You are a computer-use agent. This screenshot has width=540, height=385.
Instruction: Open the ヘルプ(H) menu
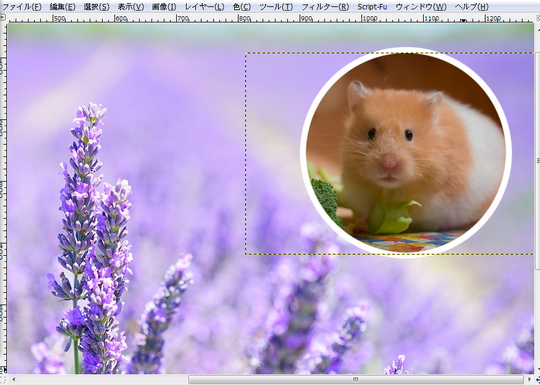pyautogui.click(x=471, y=7)
